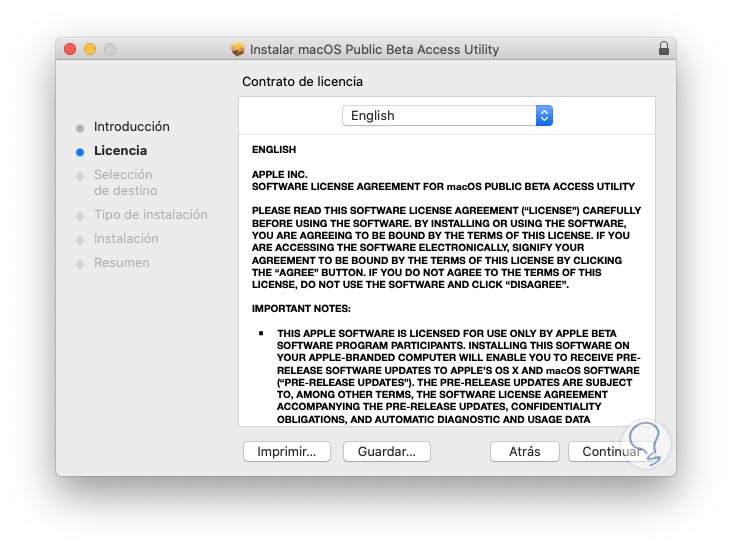Click the window title 'Instalar macOS Public Beta Access Utility'
Image resolution: width=732 pixels, height=550 pixels.
click(x=374, y=49)
